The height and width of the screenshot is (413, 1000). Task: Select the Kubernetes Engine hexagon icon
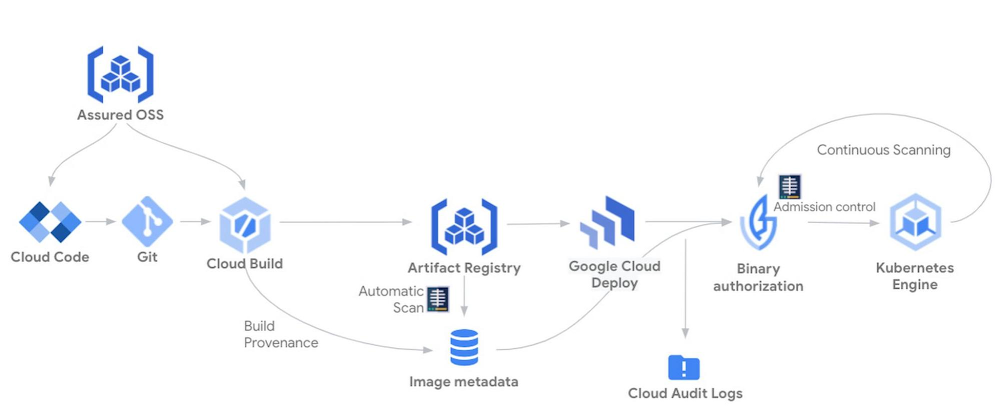coord(915,224)
